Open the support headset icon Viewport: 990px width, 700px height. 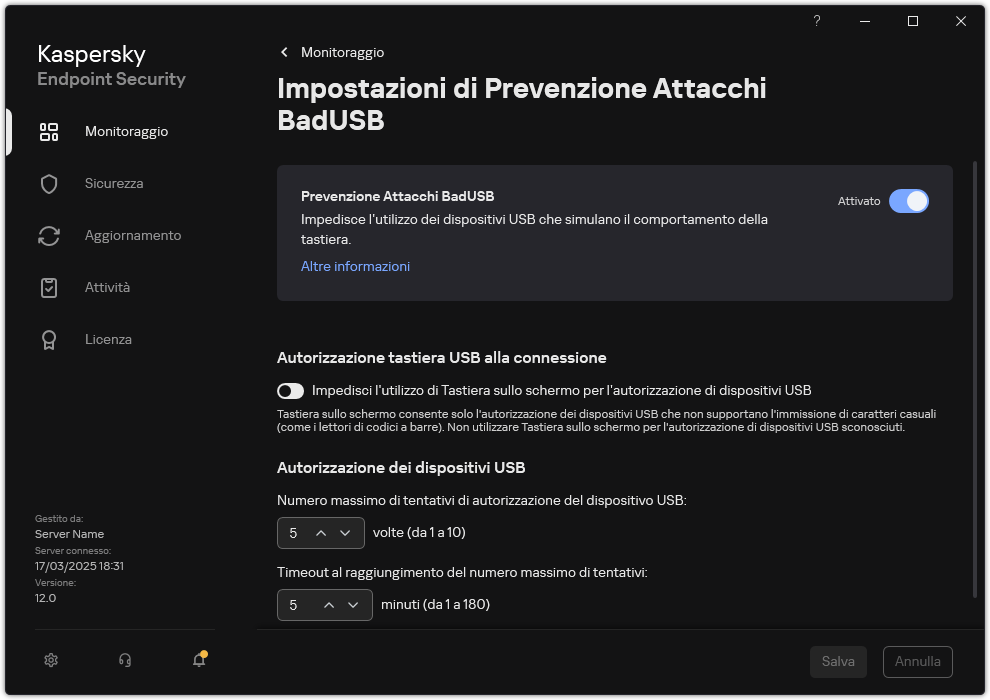pos(124,660)
